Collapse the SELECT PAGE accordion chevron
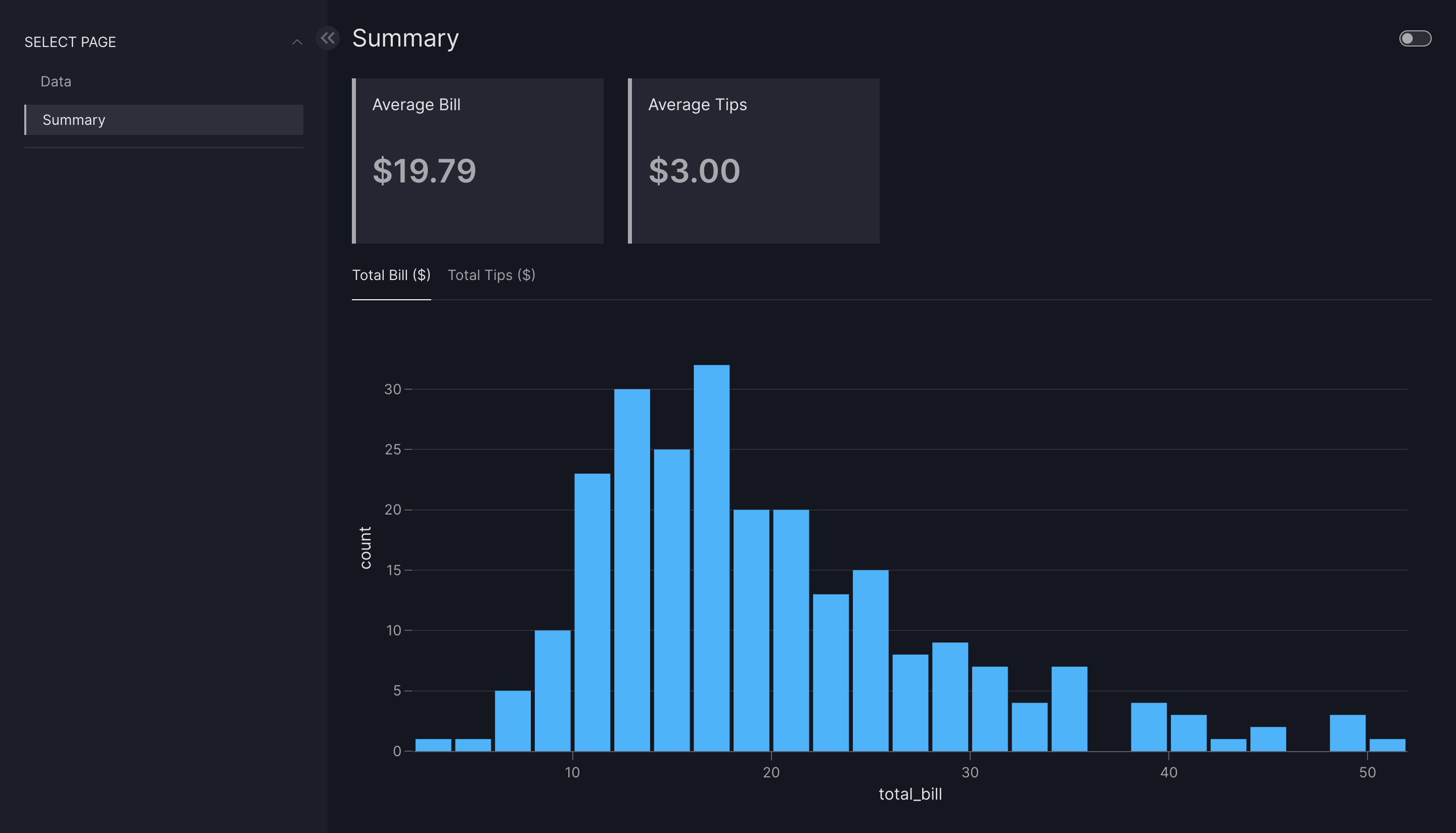This screenshot has width=1456, height=833. [x=297, y=42]
